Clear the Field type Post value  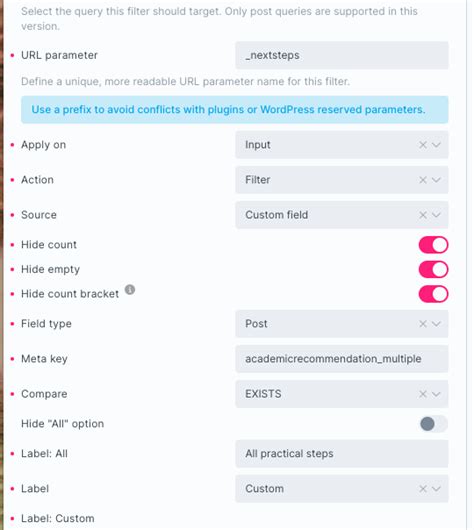click(423, 324)
